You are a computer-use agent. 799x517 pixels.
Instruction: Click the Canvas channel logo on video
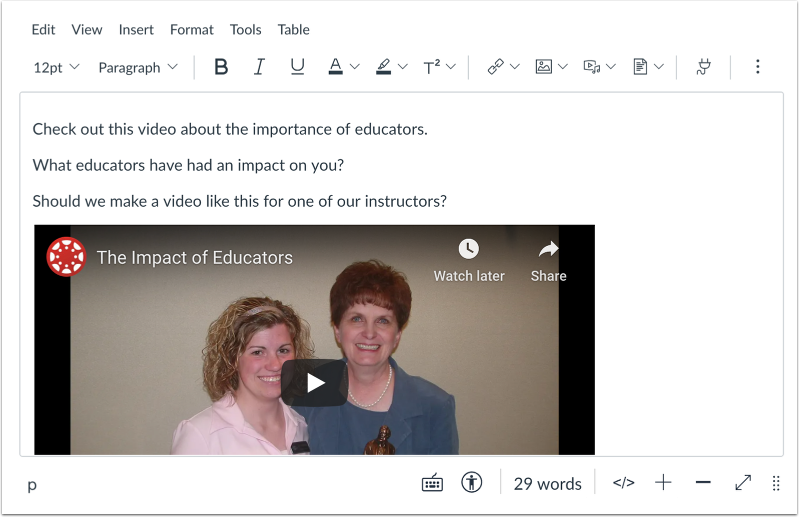[x=66, y=257]
